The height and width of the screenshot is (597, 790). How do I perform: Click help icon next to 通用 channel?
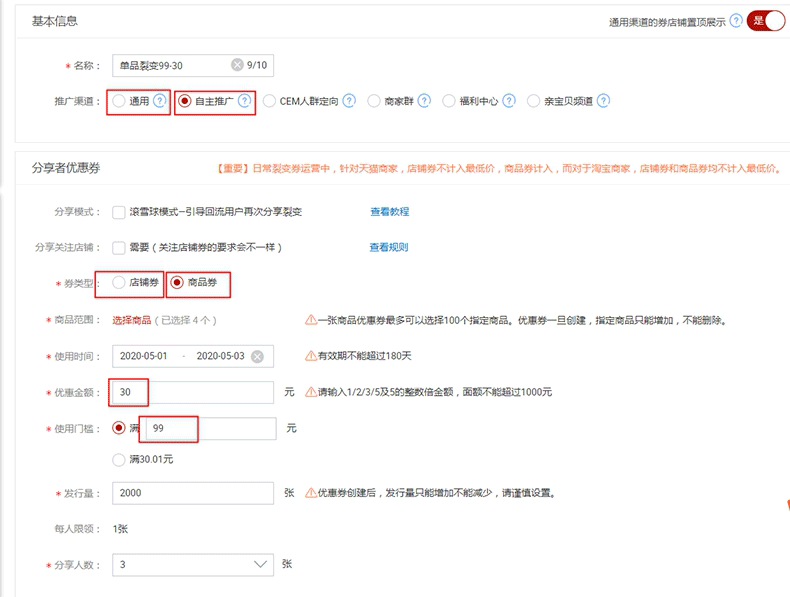(160, 101)
